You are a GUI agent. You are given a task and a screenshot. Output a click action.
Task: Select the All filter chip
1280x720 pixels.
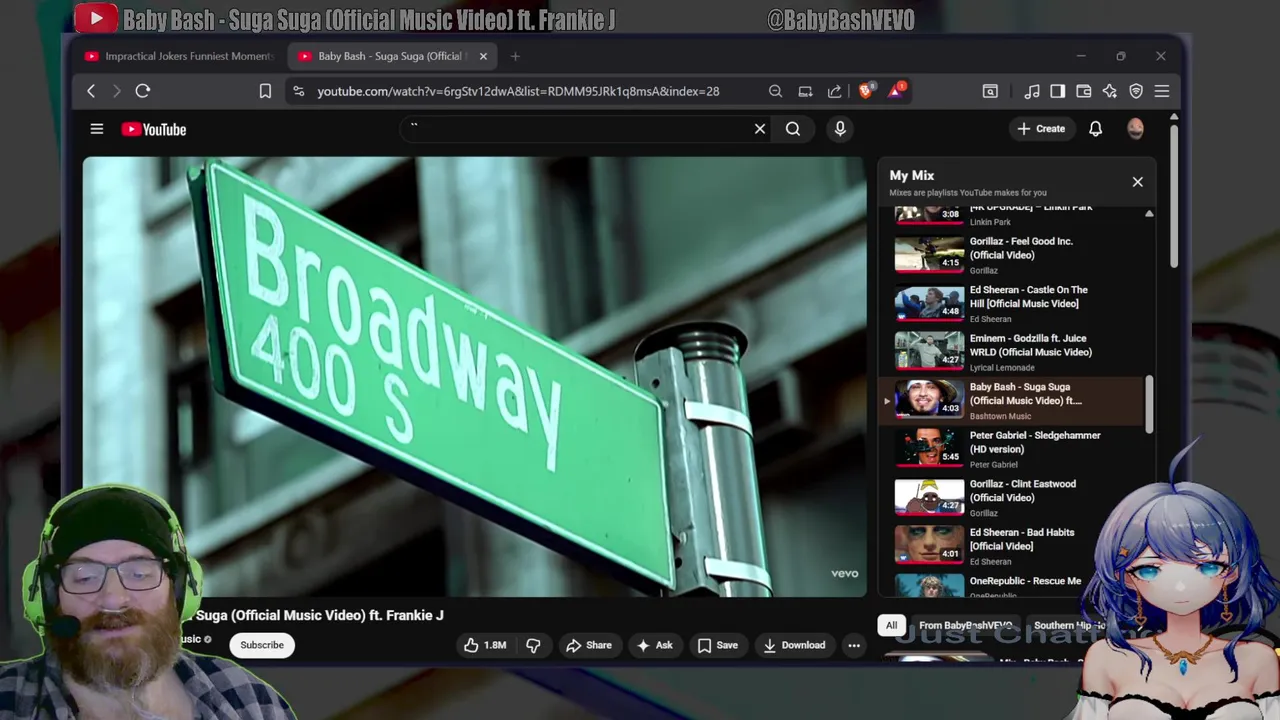[x=891, y=626]
